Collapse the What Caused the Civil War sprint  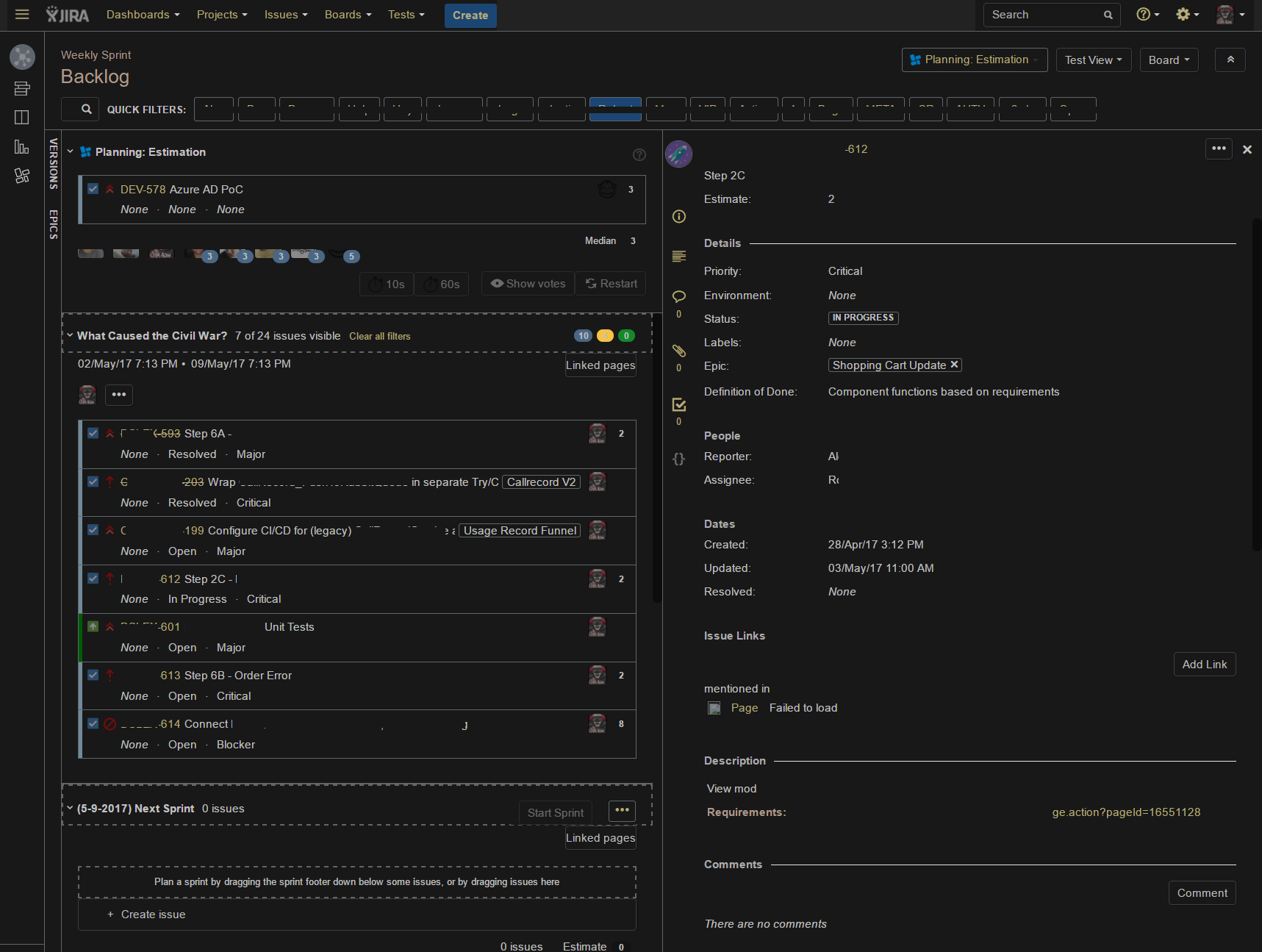click(x=70, y=334)
